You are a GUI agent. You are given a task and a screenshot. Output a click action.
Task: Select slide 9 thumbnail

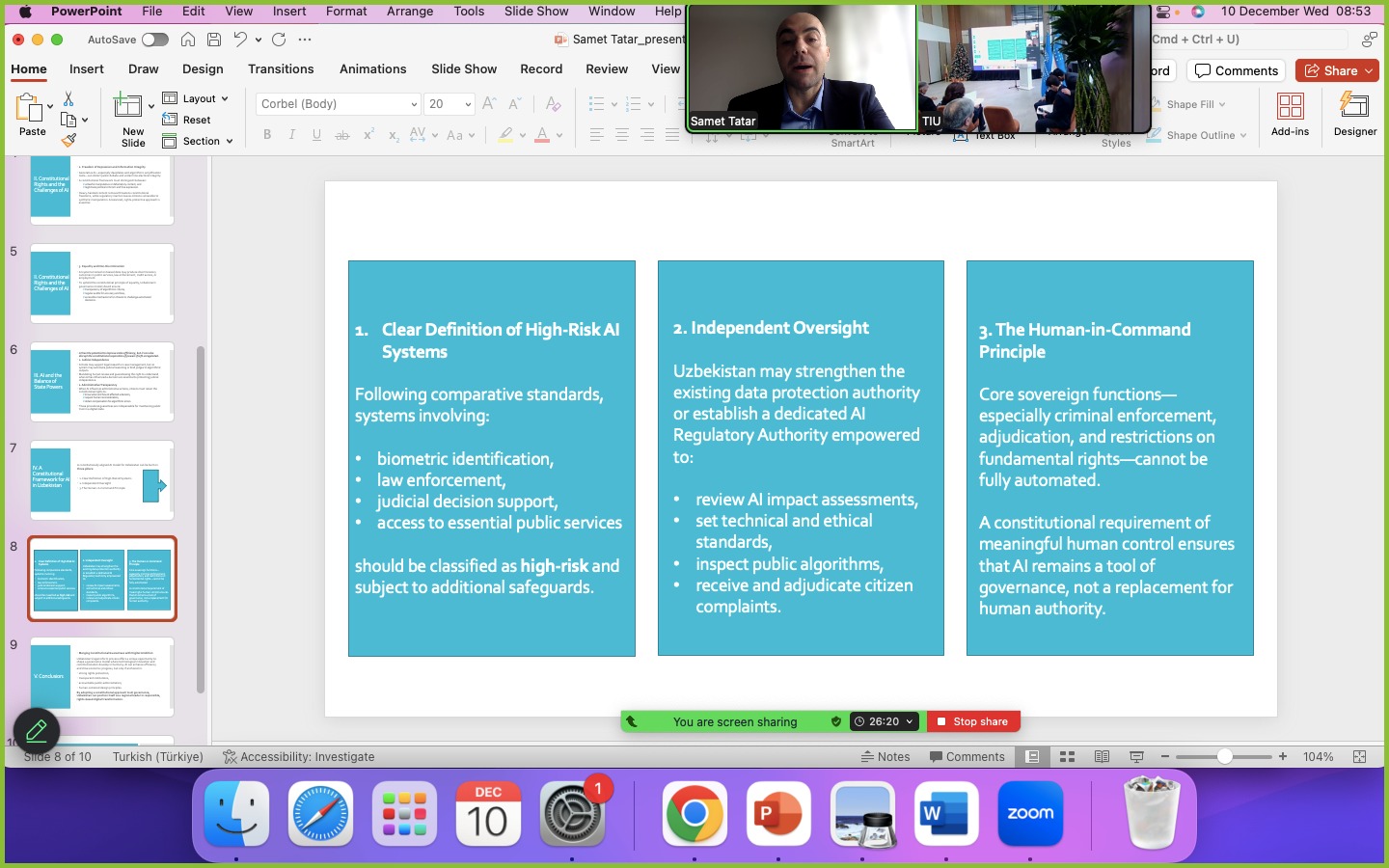click(101, 676)
